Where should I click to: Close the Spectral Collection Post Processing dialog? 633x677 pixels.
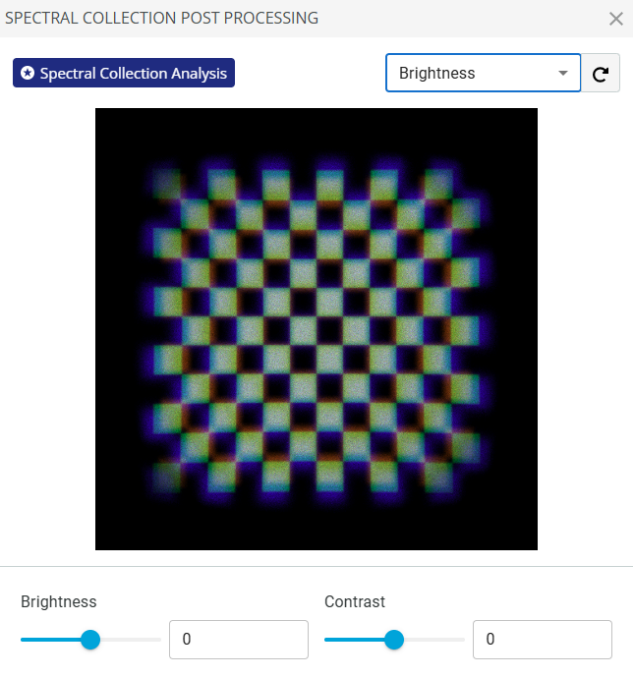pyautogui.click(x=616, y=19)
